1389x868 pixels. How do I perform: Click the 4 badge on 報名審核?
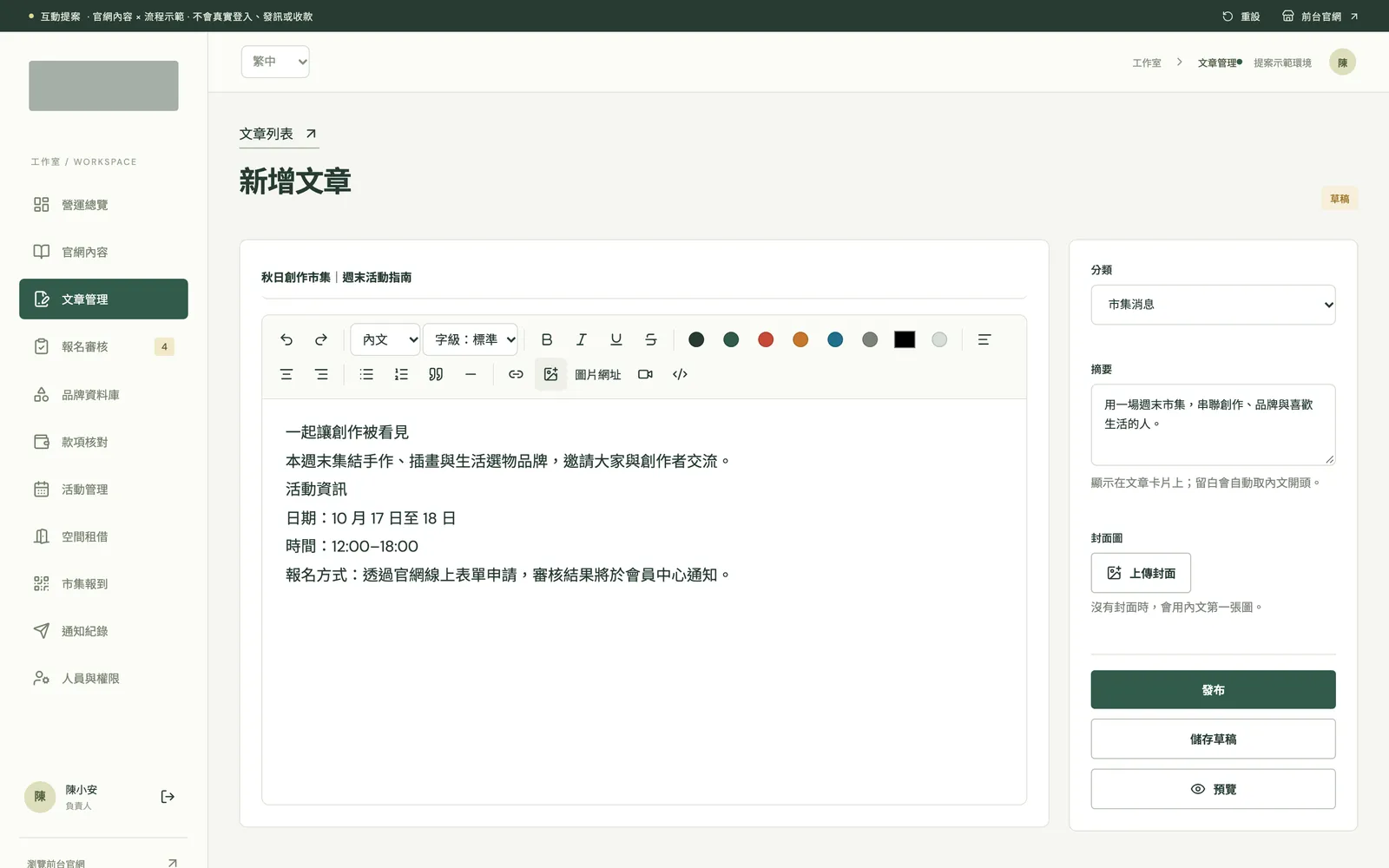pos(164,346)
